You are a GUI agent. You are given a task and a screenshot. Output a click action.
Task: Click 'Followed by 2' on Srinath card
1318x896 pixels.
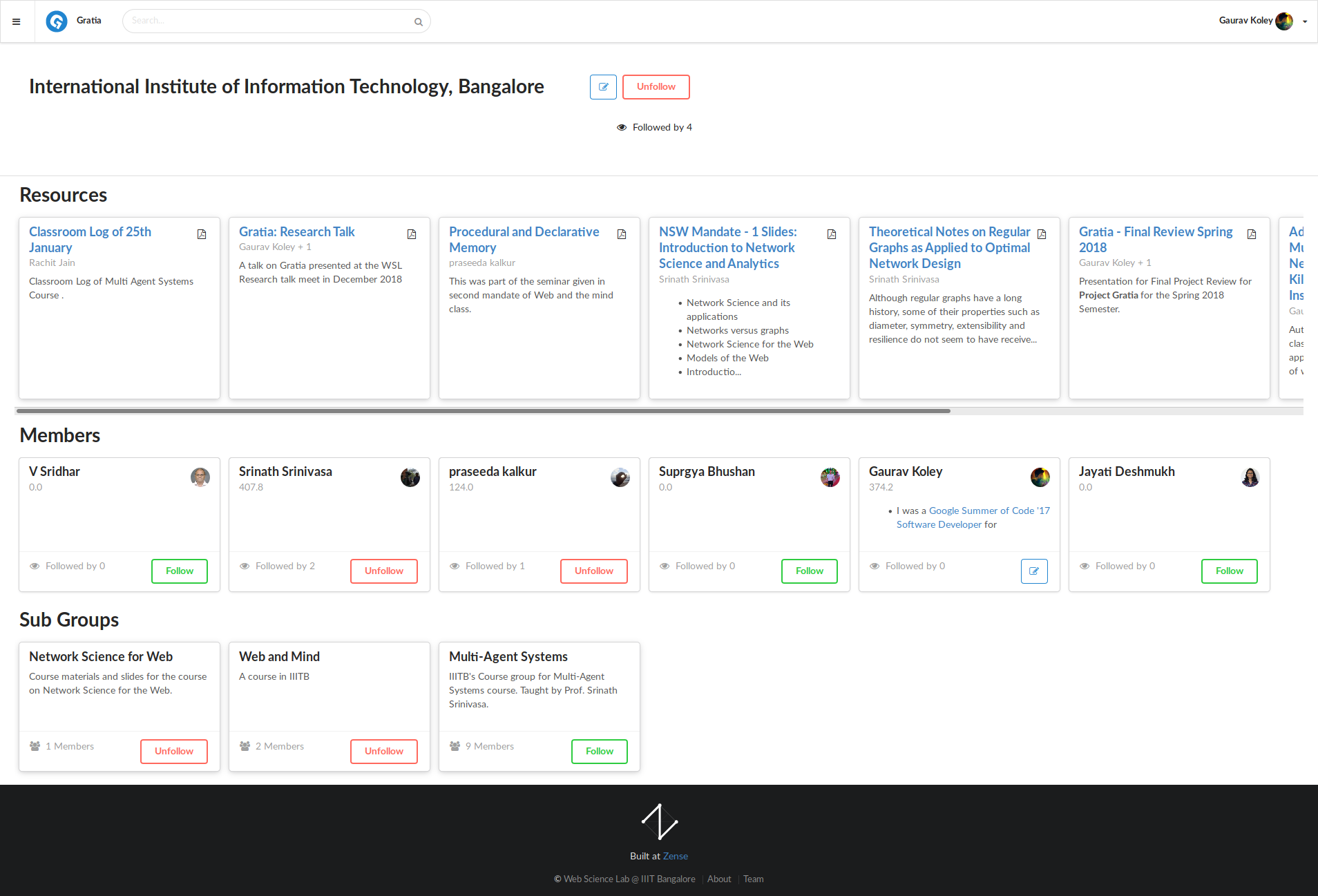[285, 566]
